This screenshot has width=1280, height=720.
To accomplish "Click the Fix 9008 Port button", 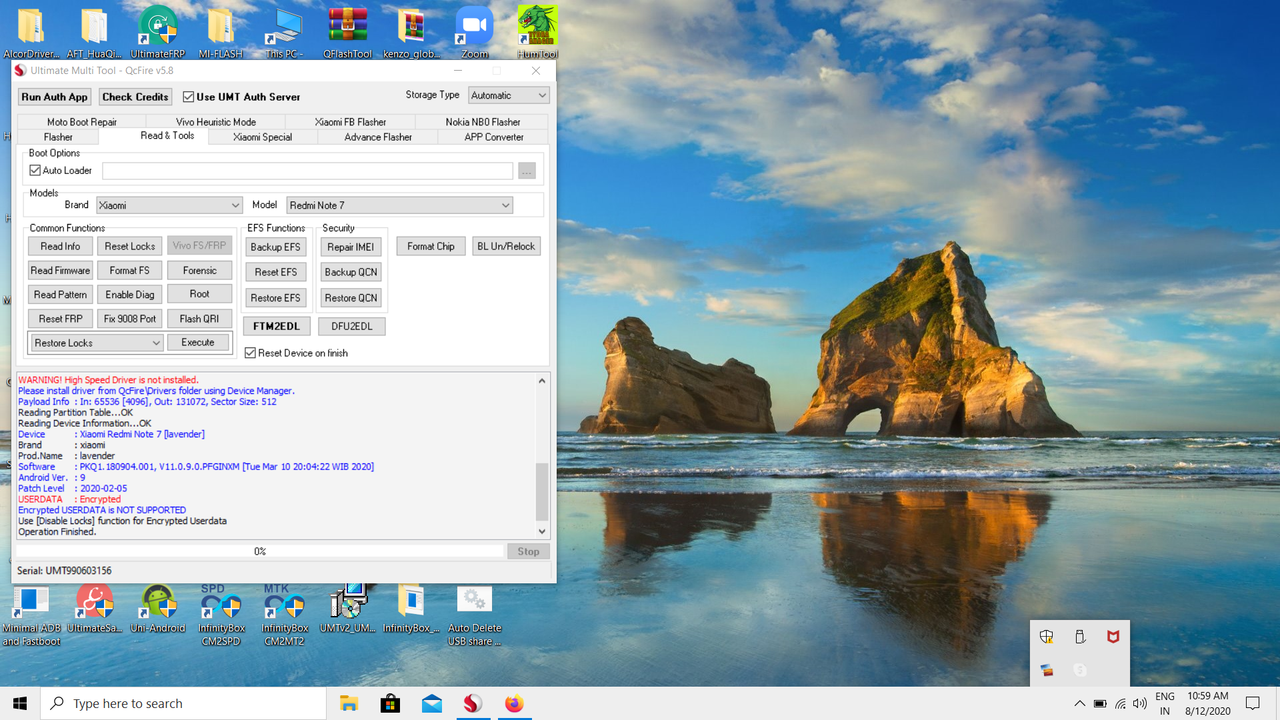I will tap(130, 319).
